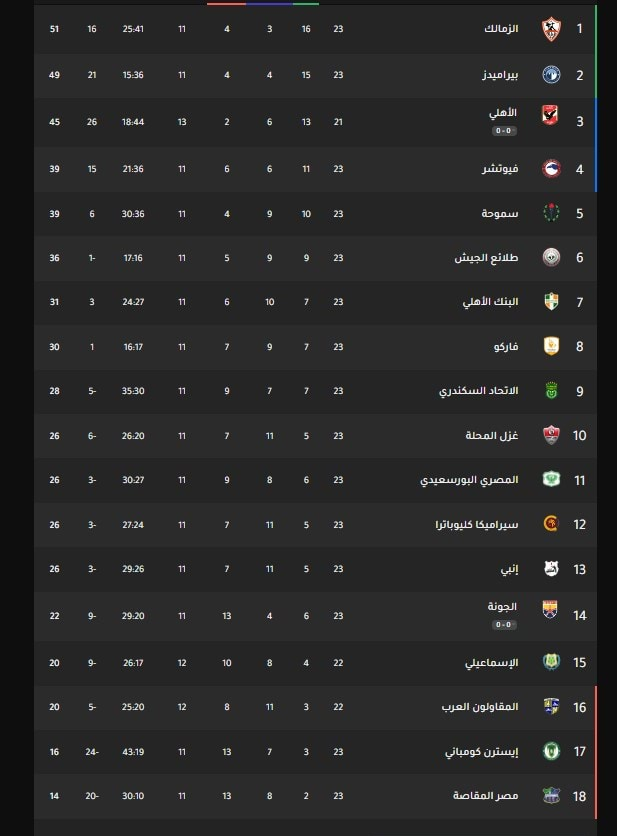Click the 0-0 live score under الجونة

504,625
